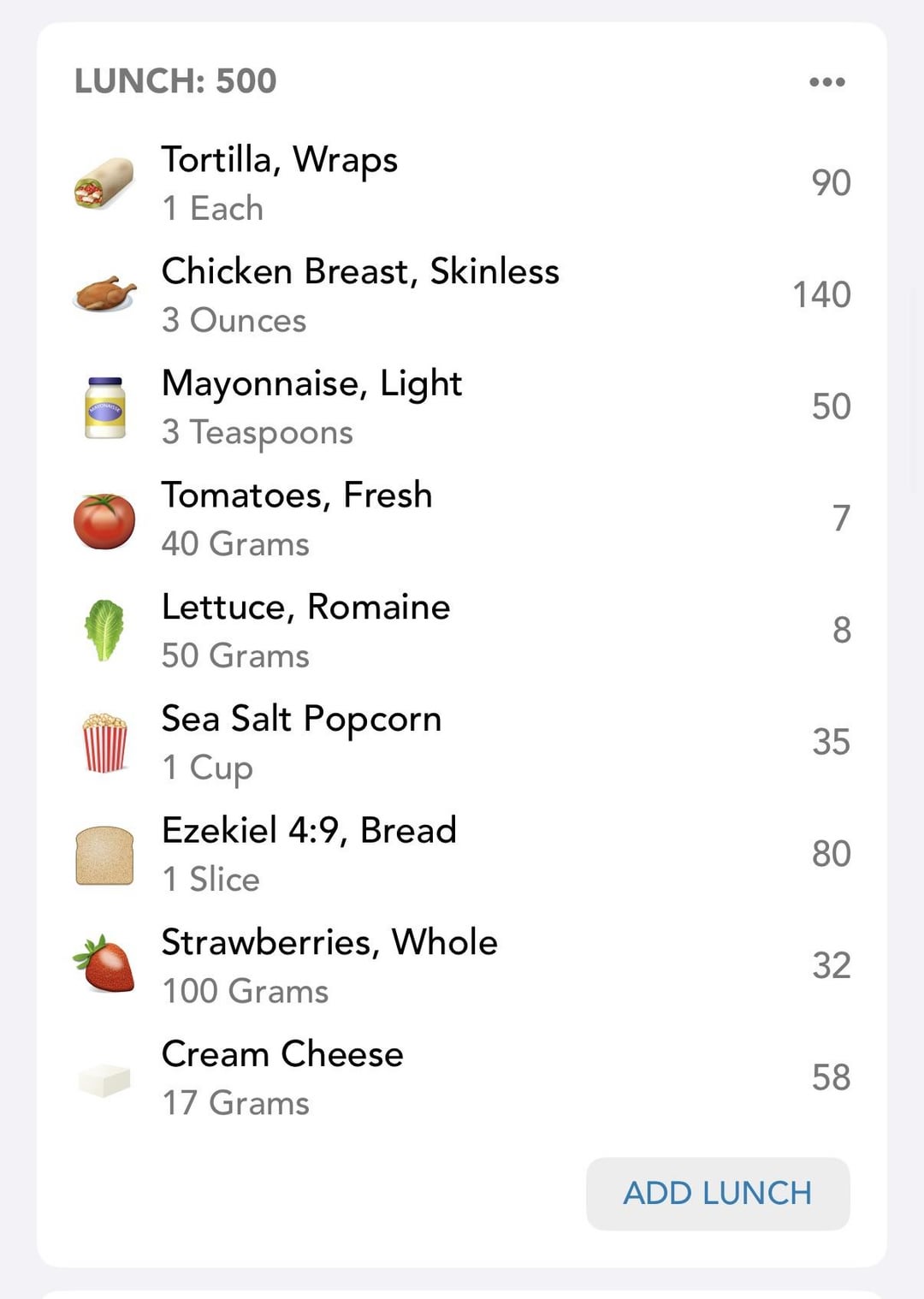924x1299 pixels.
Task: Tap the 140 calorie value for chicken
Action: 821,295
